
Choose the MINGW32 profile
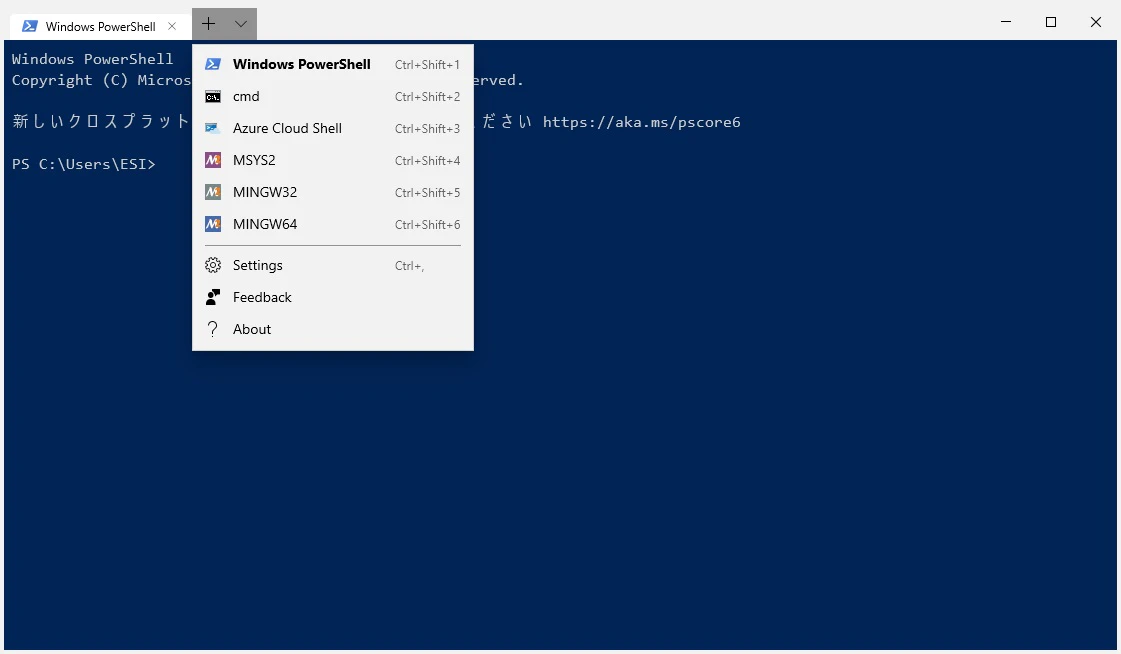point(332,192)
